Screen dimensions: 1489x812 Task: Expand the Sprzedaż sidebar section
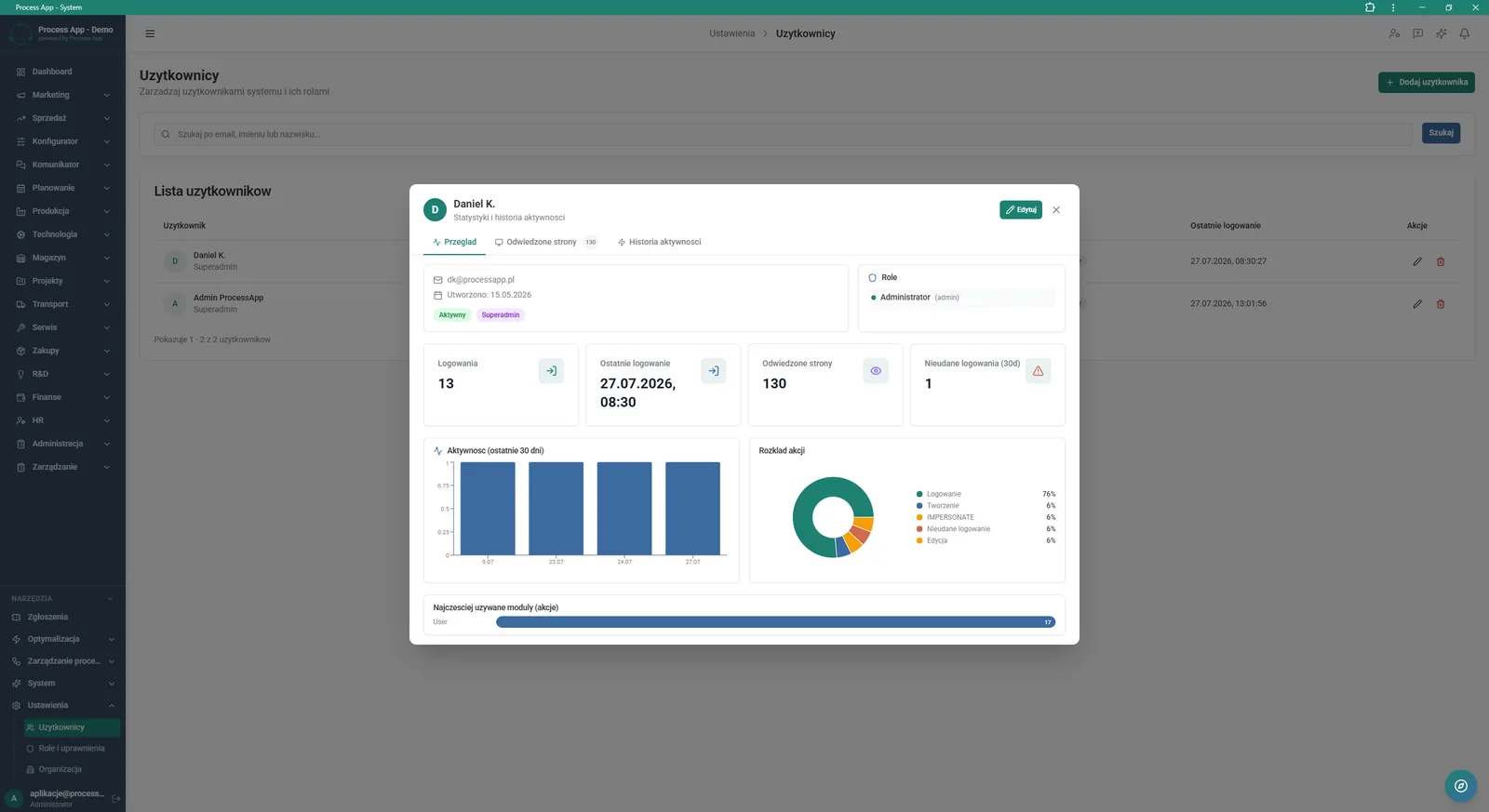62,118
